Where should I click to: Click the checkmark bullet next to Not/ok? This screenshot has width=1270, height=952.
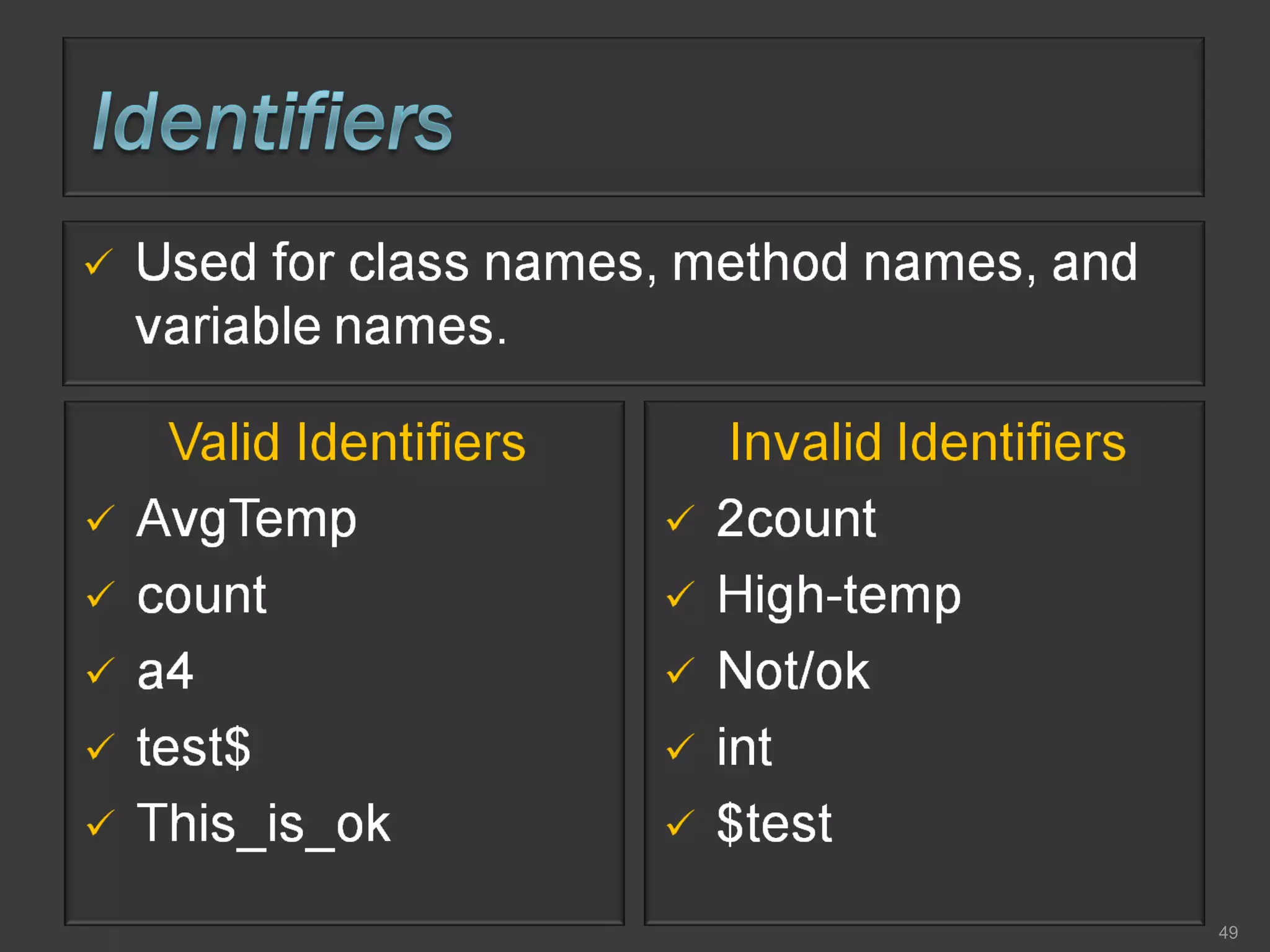coord(680,671)
